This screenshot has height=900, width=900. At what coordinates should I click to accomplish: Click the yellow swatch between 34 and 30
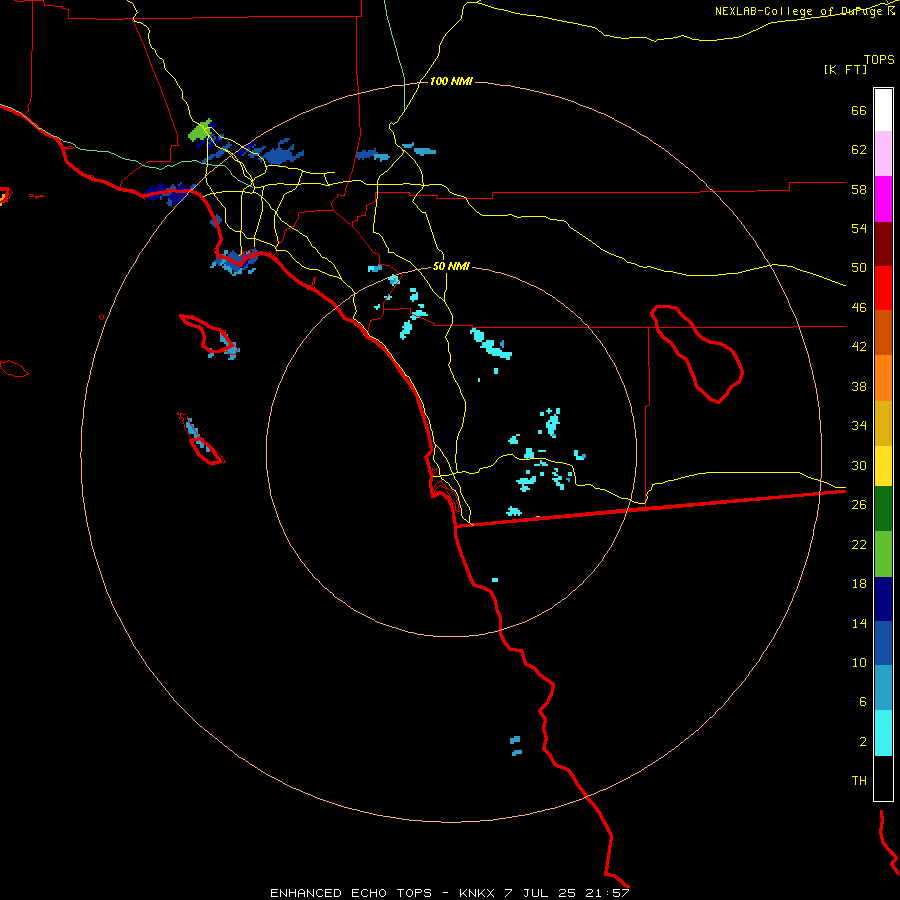point(883,465)
